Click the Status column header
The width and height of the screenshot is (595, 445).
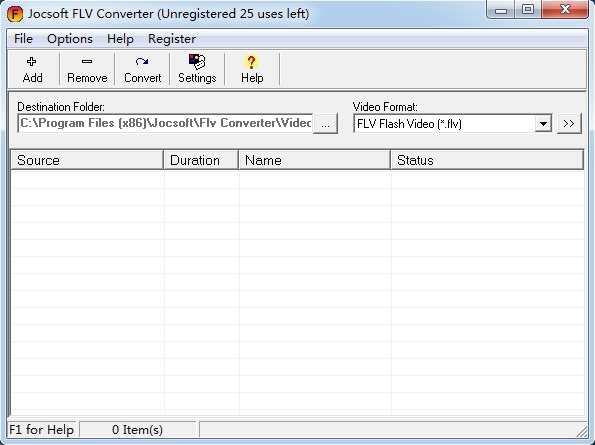(x=487, y=160)
